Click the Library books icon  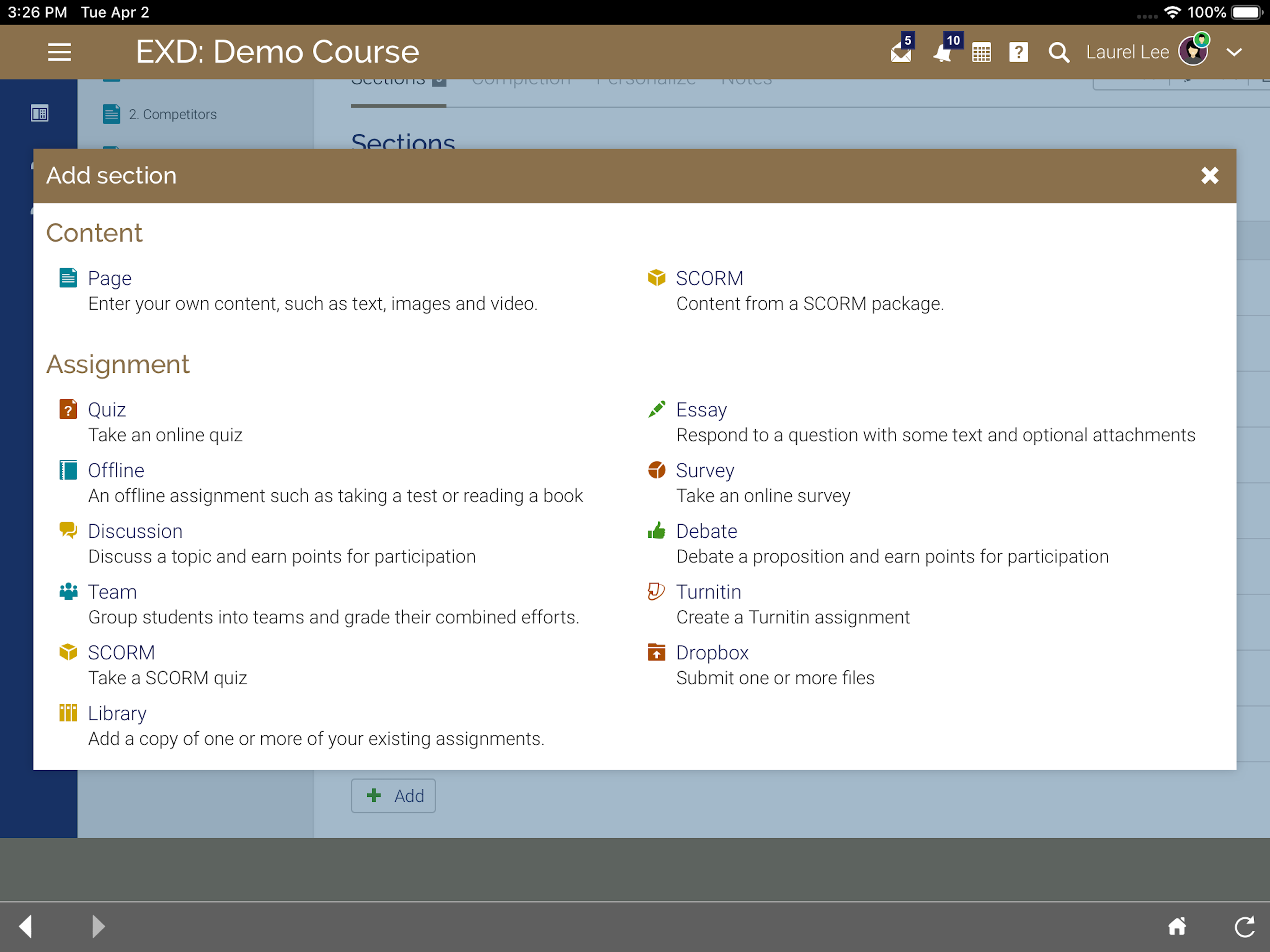click(x=68, y=713)
